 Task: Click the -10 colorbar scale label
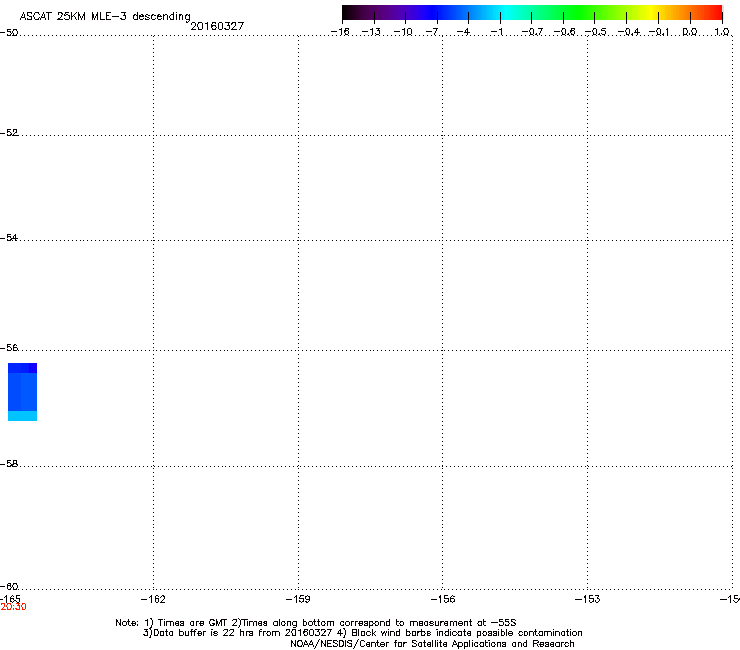tap(403, 32)
